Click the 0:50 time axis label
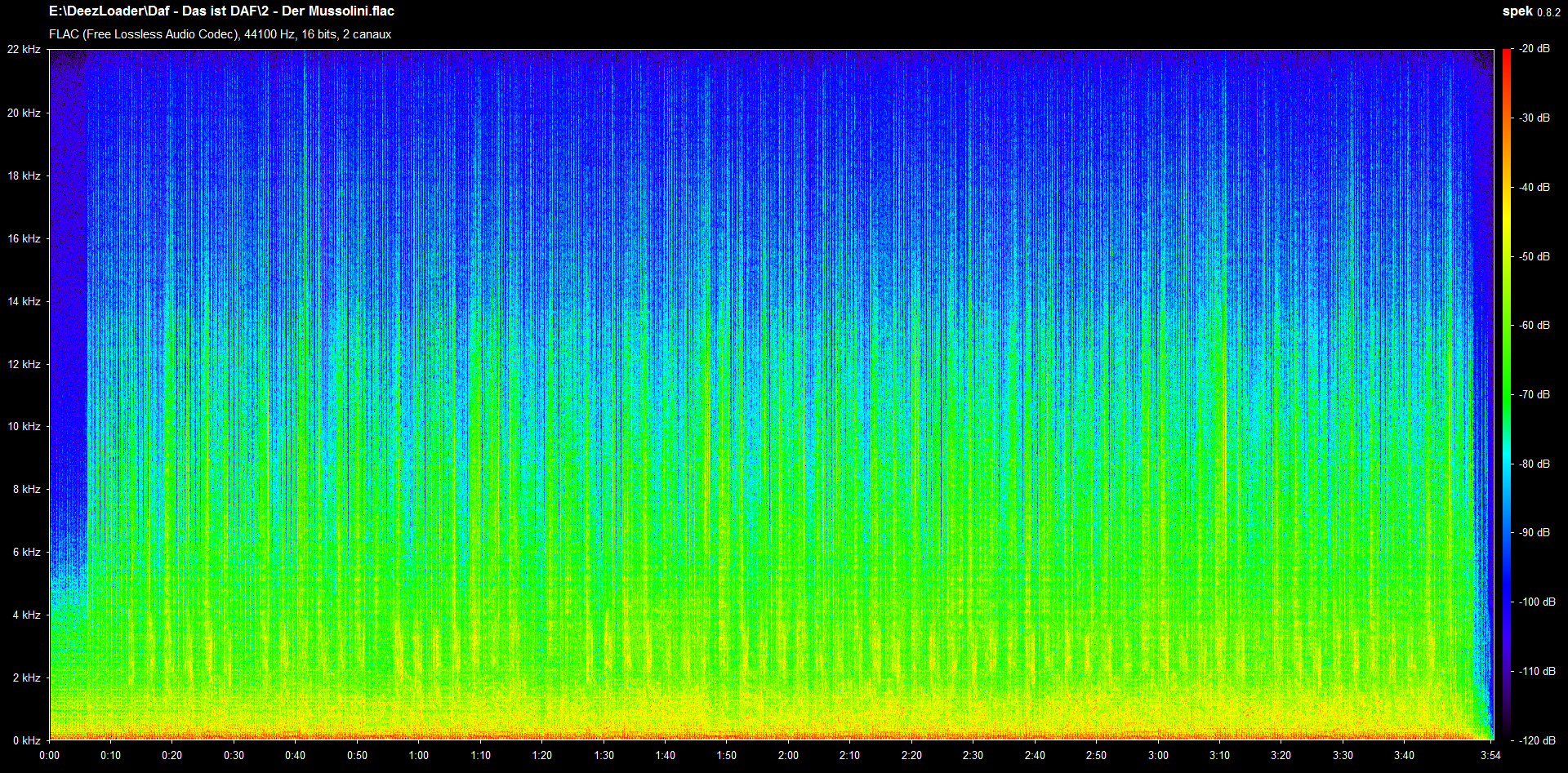Screen dimensions: 1568x773 (357, 755)
